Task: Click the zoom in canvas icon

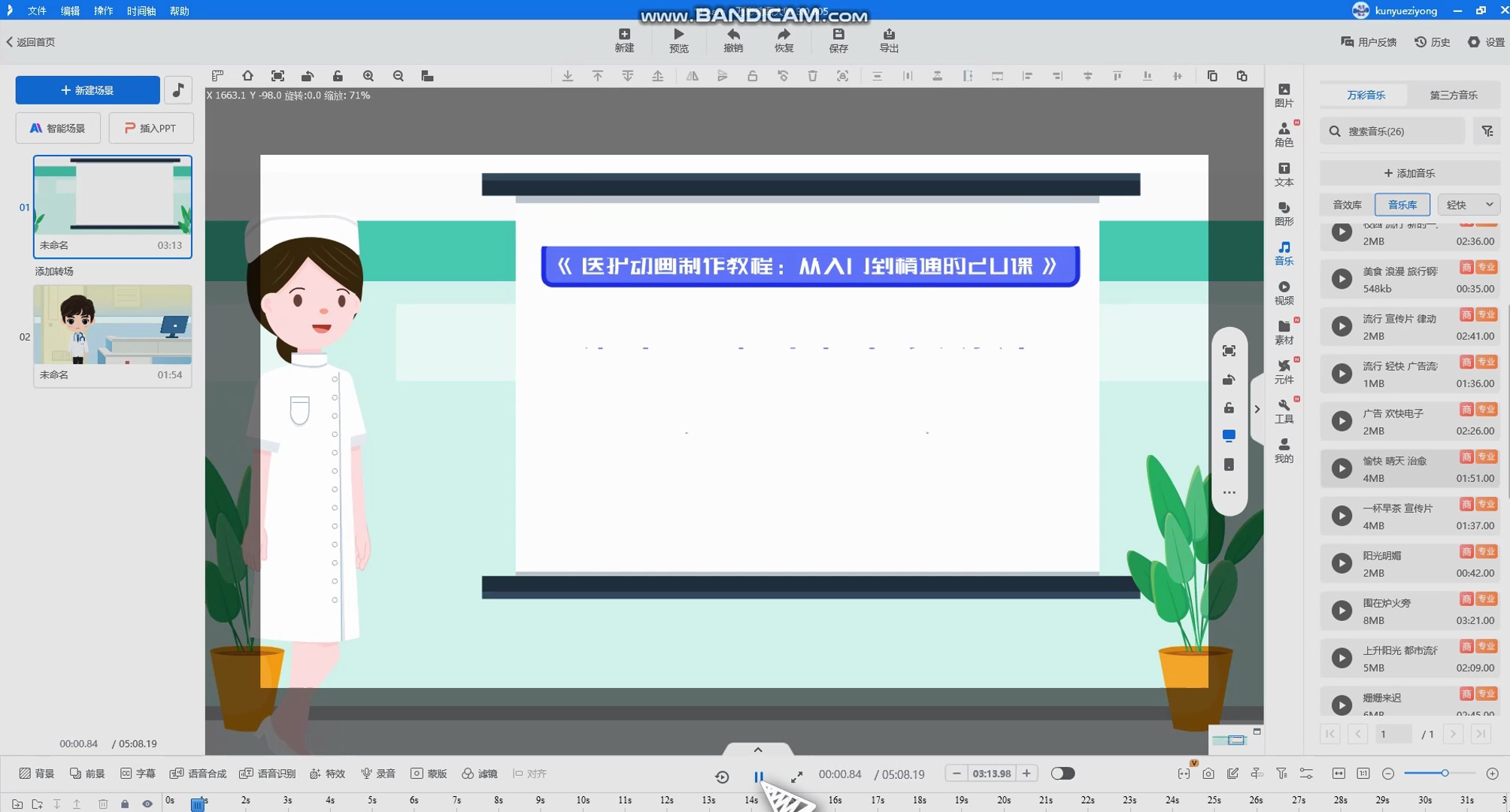Action: pyautogui.click(x=368, y=76)
